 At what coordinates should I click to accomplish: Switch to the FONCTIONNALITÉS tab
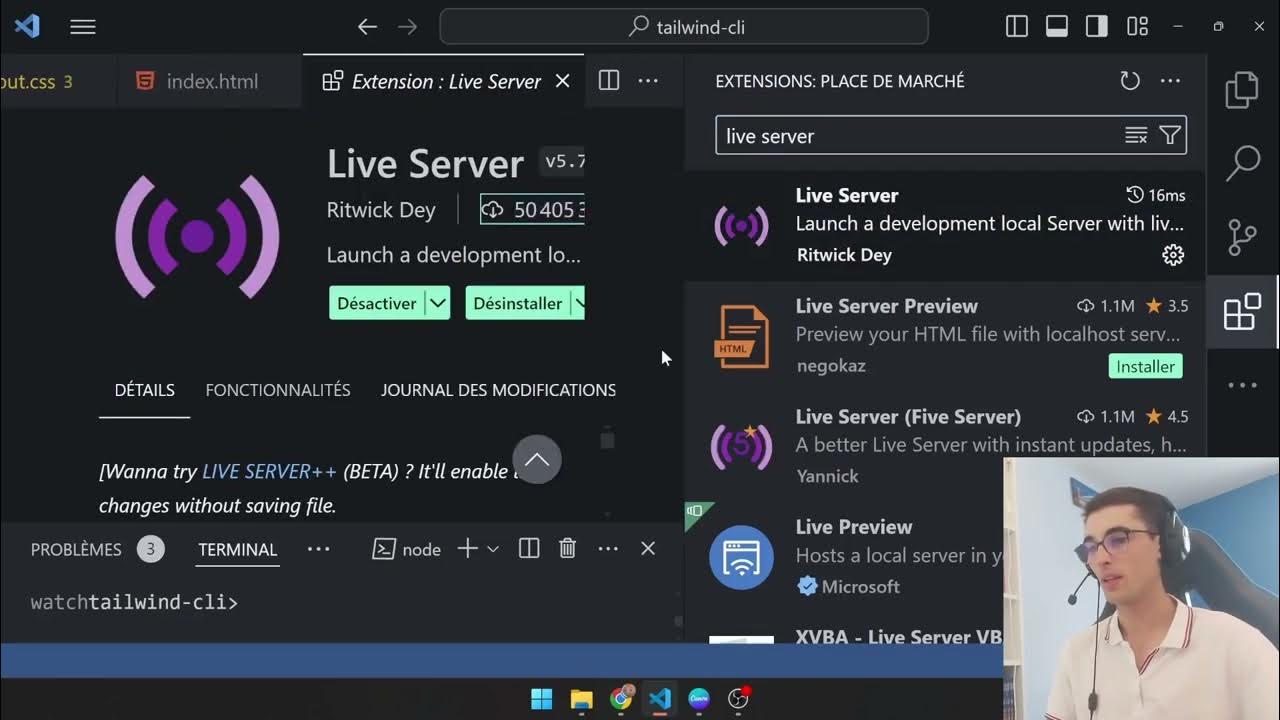point(278,390)
